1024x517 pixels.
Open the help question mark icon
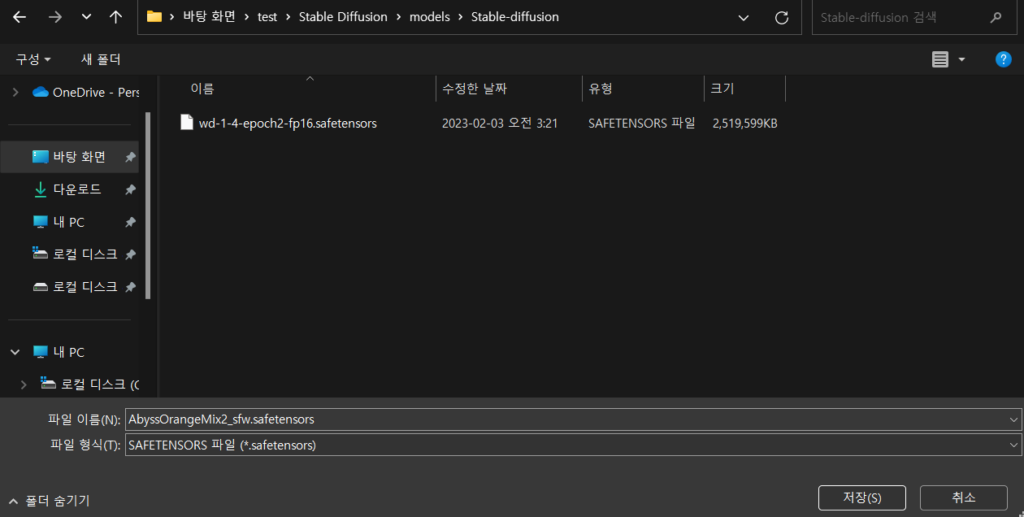1003,60
